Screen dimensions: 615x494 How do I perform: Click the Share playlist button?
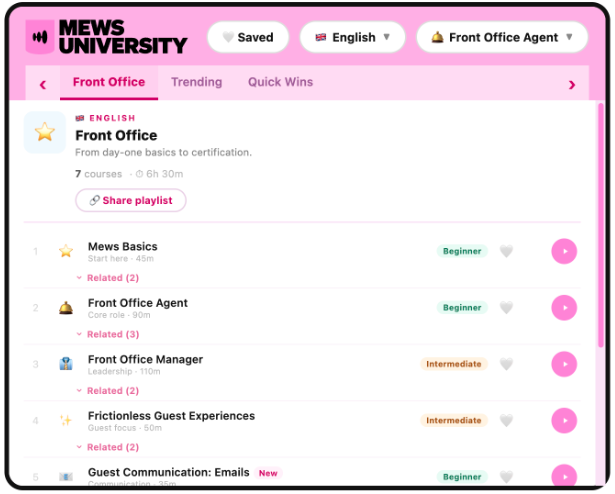(131, 200)
